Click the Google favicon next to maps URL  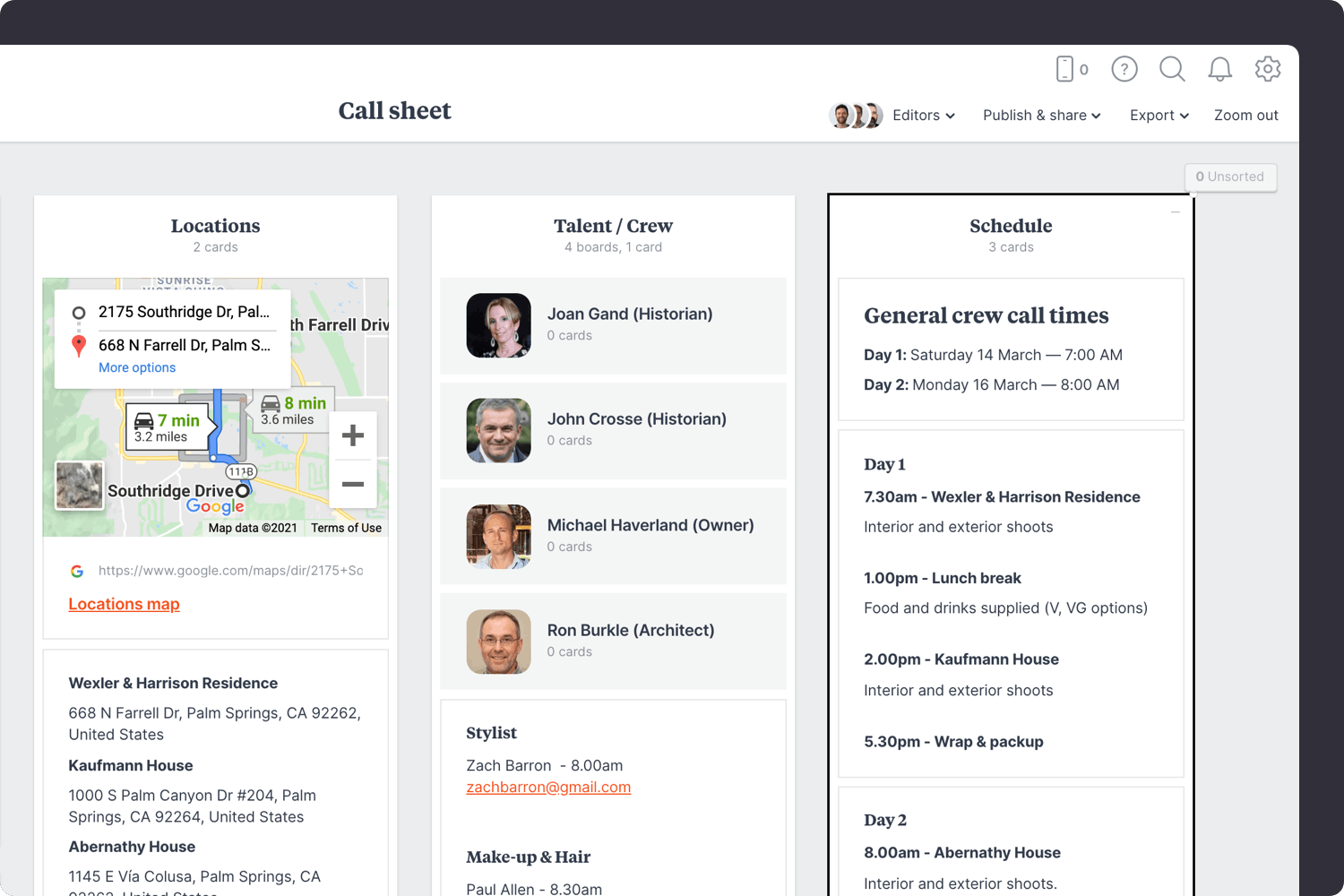point(77,571)
